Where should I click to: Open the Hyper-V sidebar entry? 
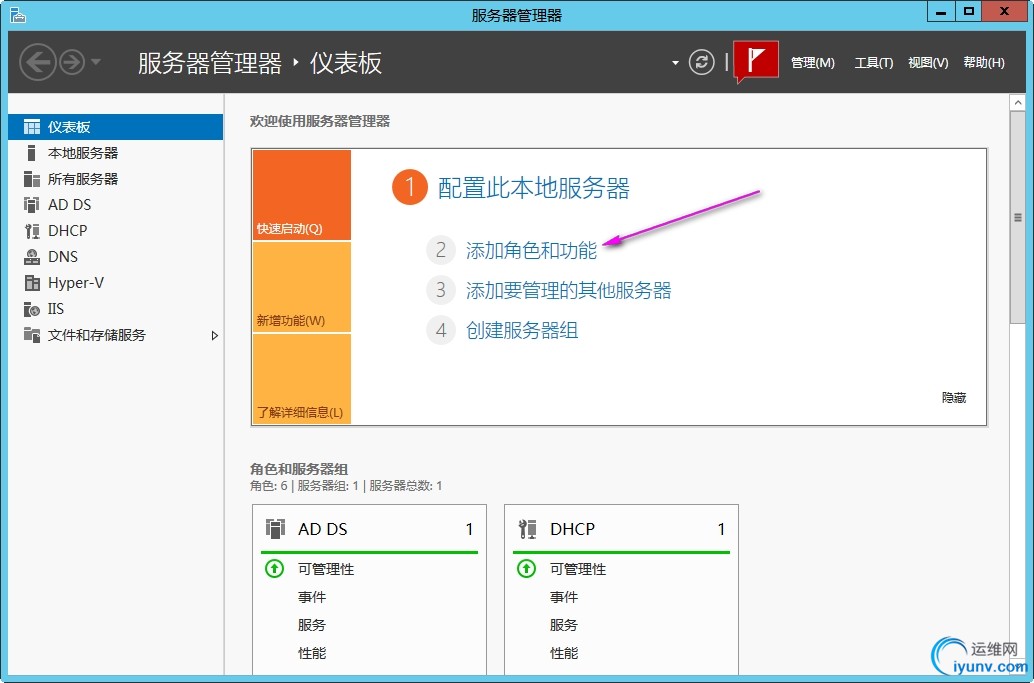pyautogui.click(x=115, y=283)
